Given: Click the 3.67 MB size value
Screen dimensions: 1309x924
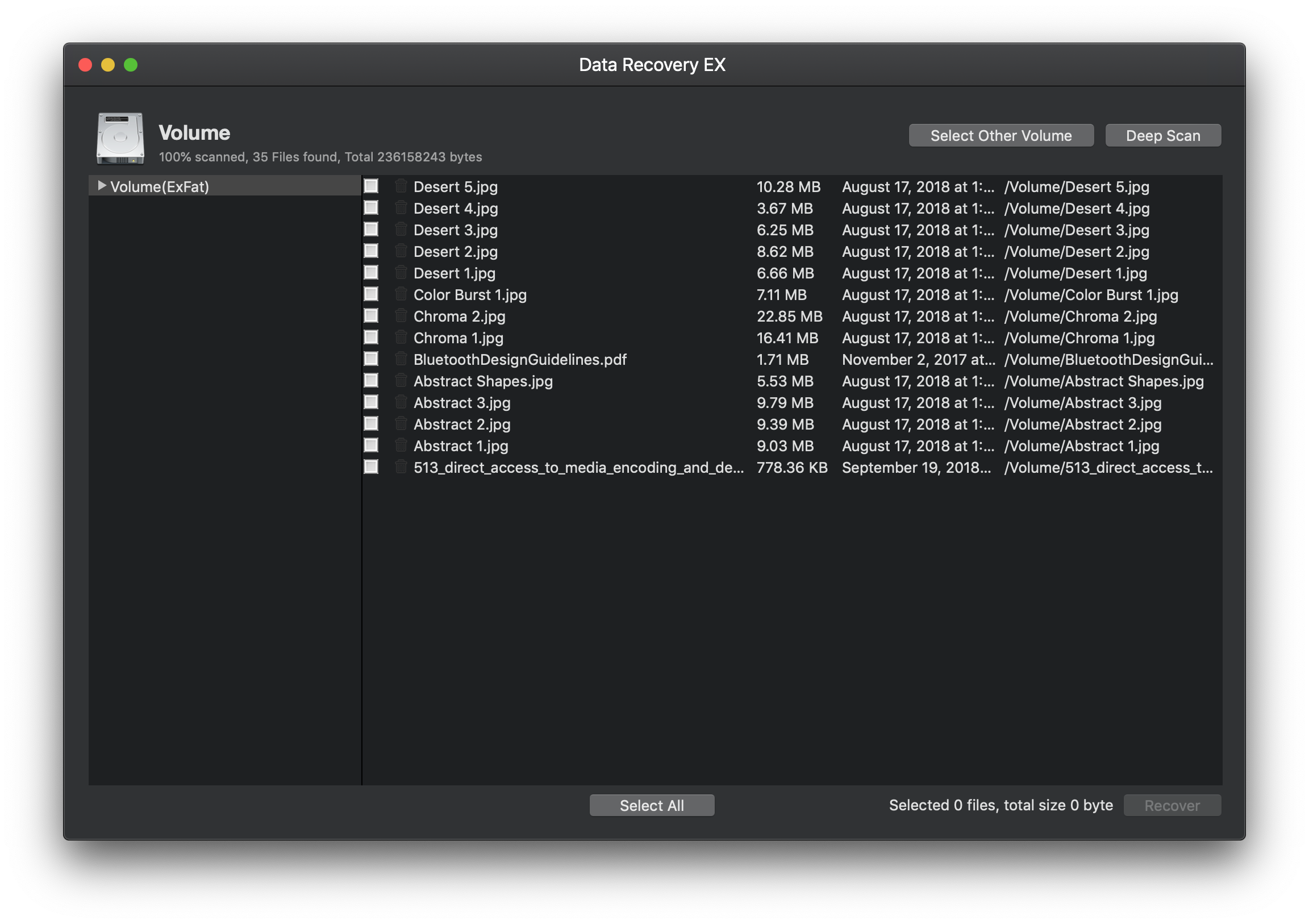Looking at the screenshot, I should pyautogui.click(x=785, y=209).
